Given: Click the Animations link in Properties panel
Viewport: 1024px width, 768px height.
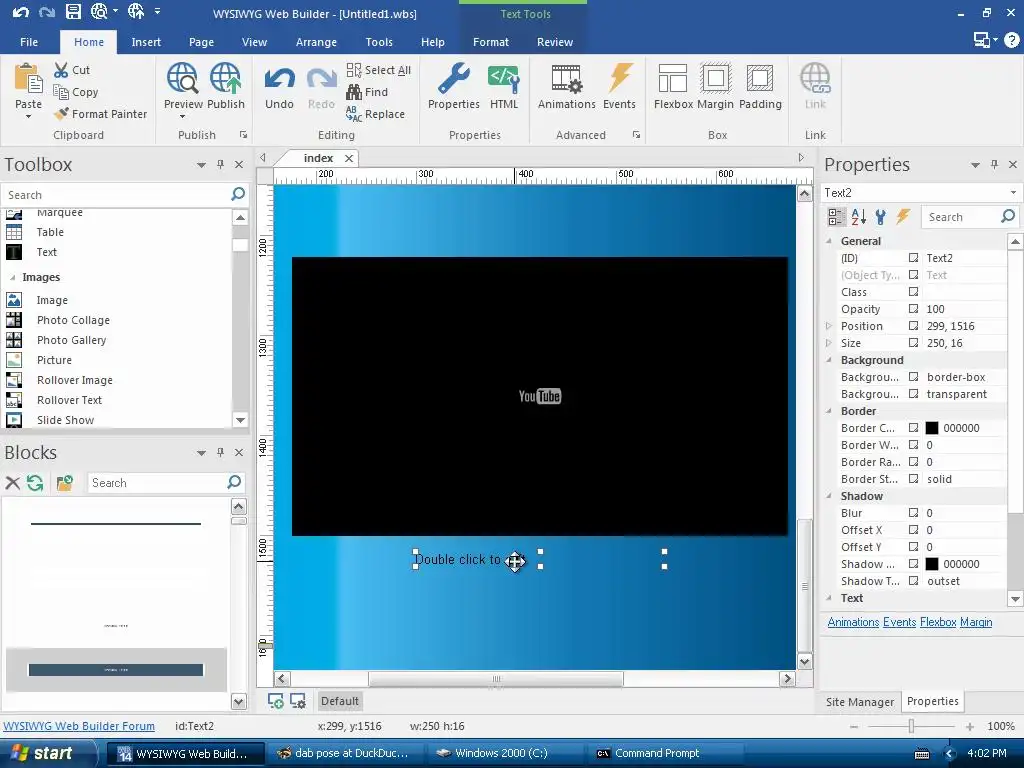Looking at the screenshot, I should pyautogui.click(x=853, y=622).
